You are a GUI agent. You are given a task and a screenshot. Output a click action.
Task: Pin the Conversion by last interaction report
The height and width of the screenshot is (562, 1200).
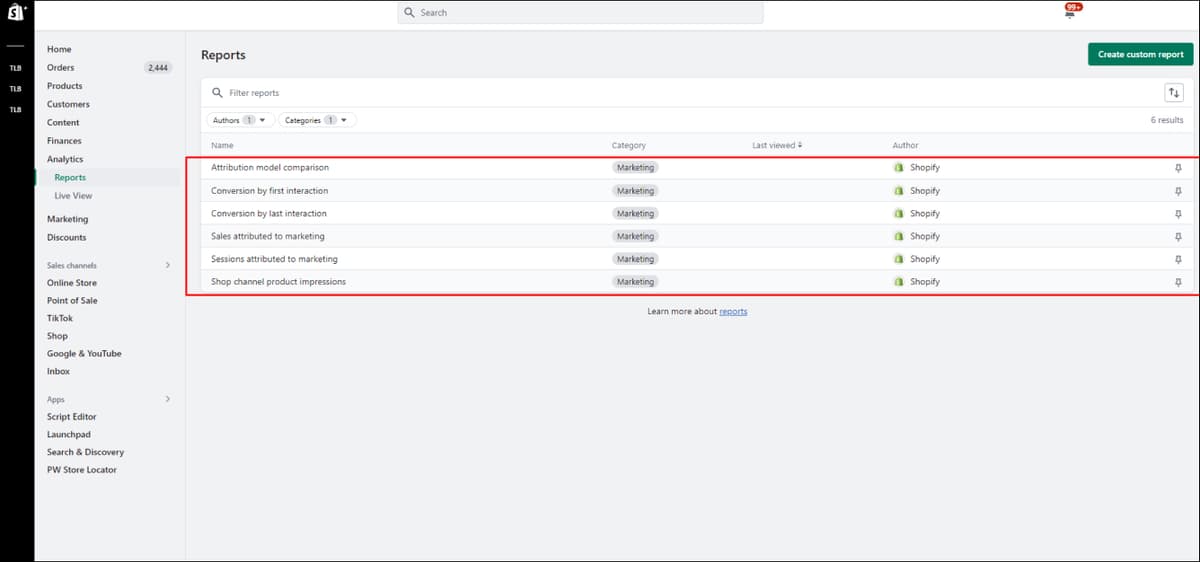[1178, 214]
